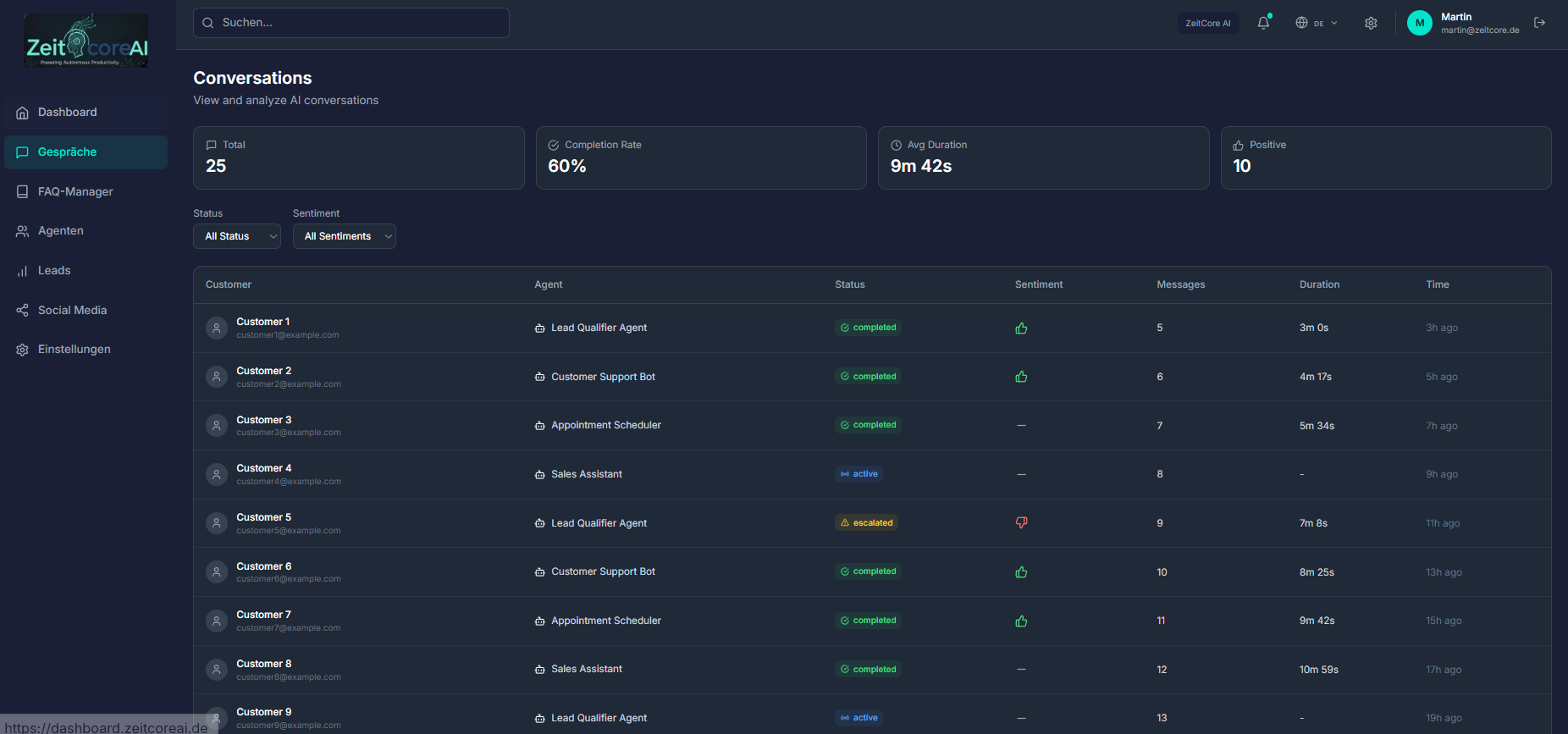
Task: Click the Suchen search field
Action: click(x=351, y=23)
